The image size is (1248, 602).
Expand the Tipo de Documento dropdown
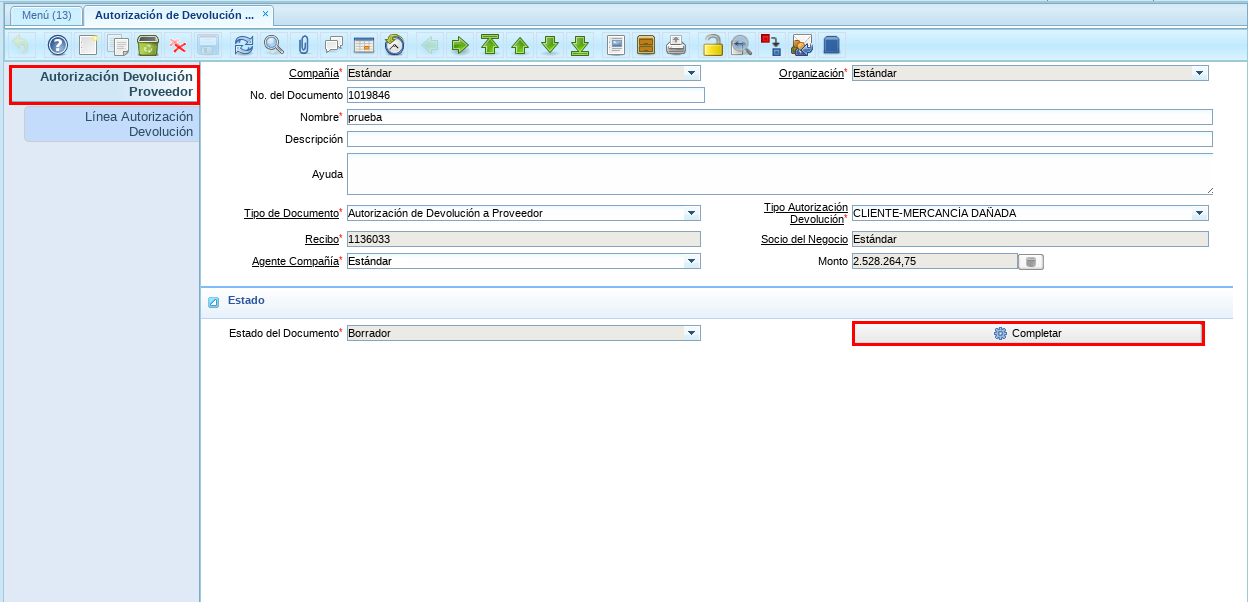691,213
